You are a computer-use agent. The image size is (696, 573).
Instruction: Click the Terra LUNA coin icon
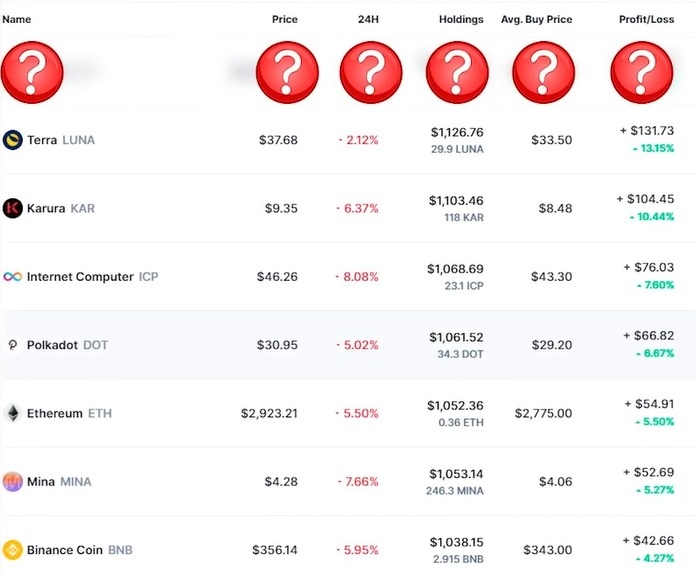point(13,140)
